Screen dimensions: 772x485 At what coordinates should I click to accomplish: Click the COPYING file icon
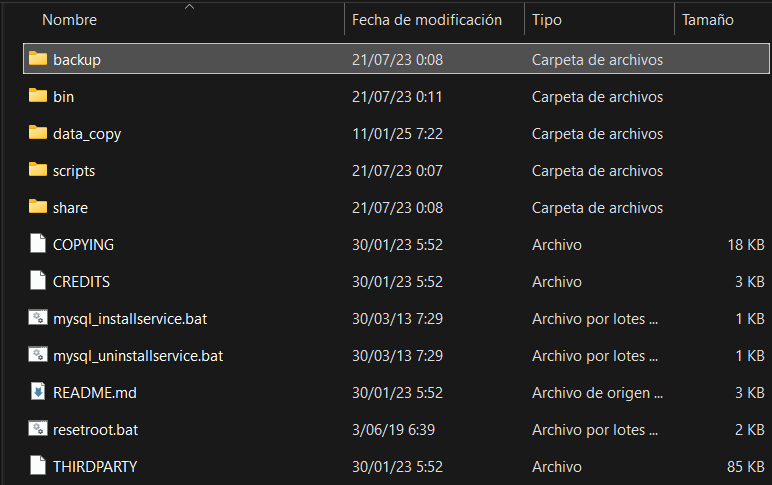[x=38, y=243]
